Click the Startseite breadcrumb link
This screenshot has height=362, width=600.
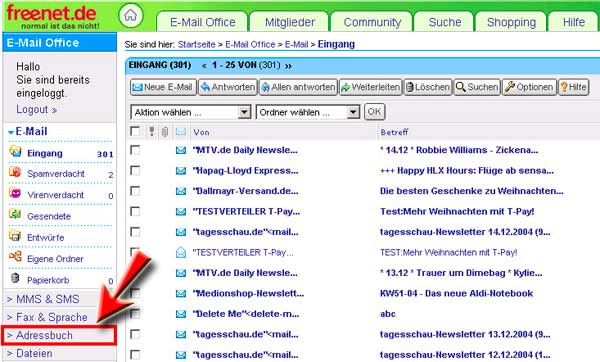196,44
